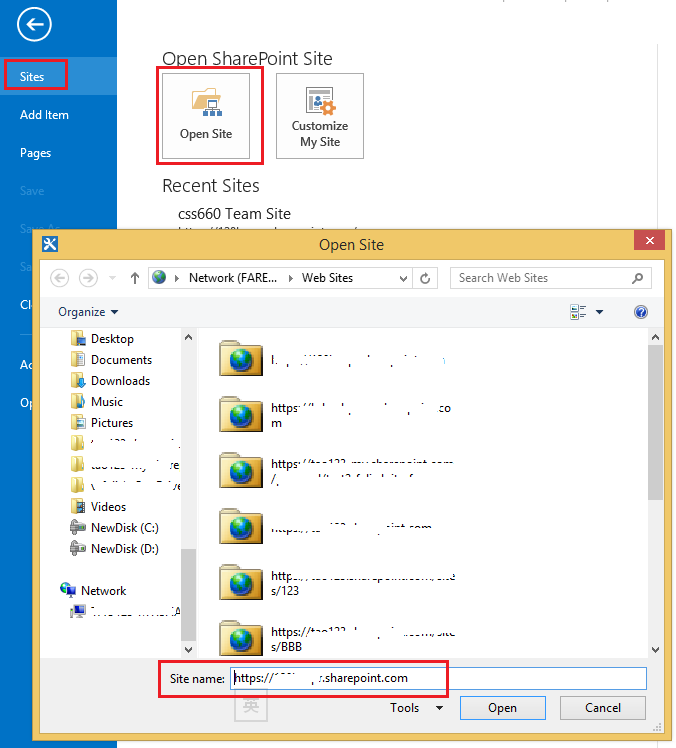Viewport: 676px width, 748px height.
Task: Select Downloads in navigation pane
Action: click(120, 381)
